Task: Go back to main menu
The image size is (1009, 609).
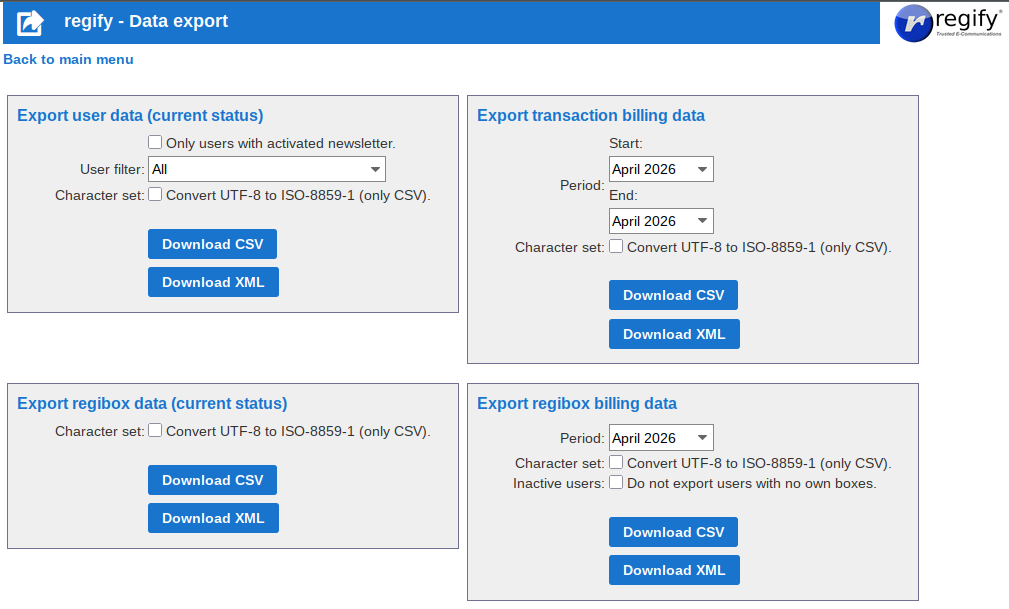Action: 68,59
